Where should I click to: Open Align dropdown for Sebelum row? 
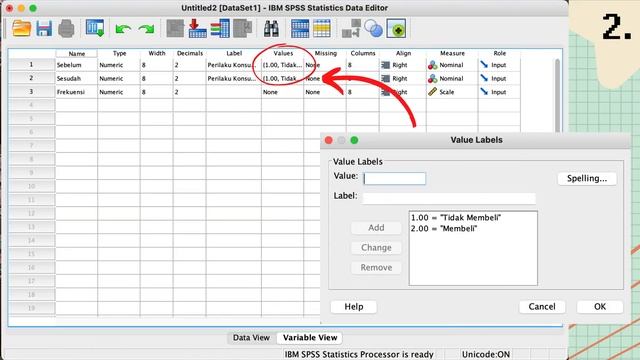402,65
